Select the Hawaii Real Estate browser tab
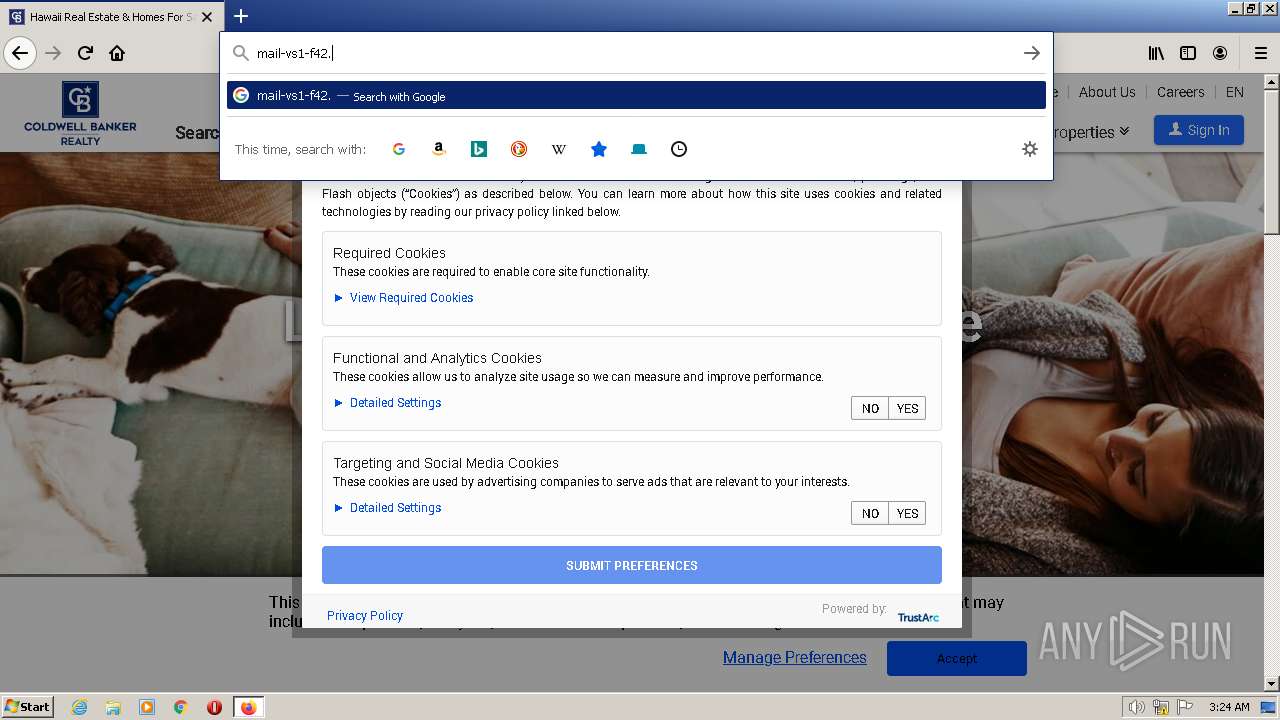The width and height of the screenshot is (1280, 720). (110, 17)
